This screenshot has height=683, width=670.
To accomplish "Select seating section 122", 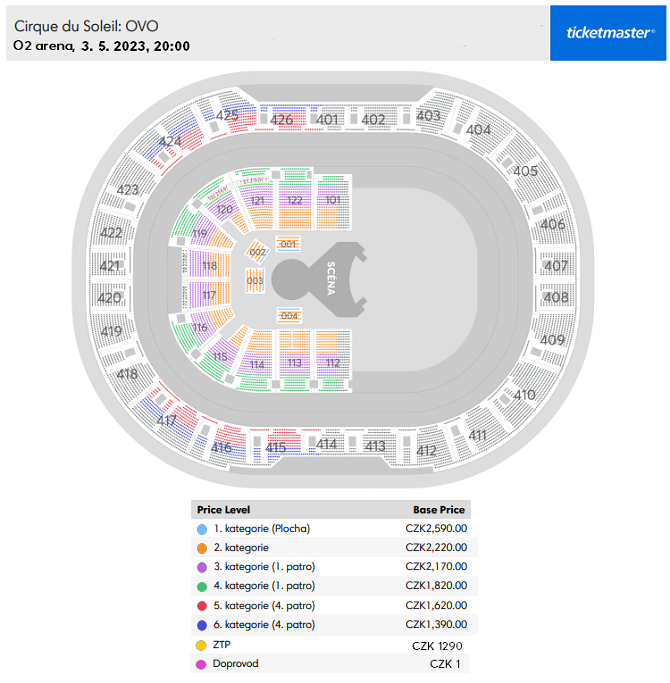I will pyautogui.click(x=294, y=201).
